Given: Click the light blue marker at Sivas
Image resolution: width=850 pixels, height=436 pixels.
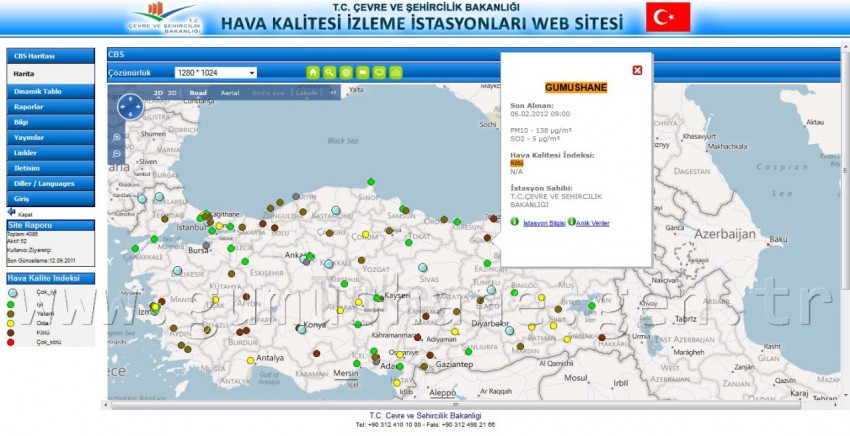Looking at the screenshot, I should tap(422, 267).
